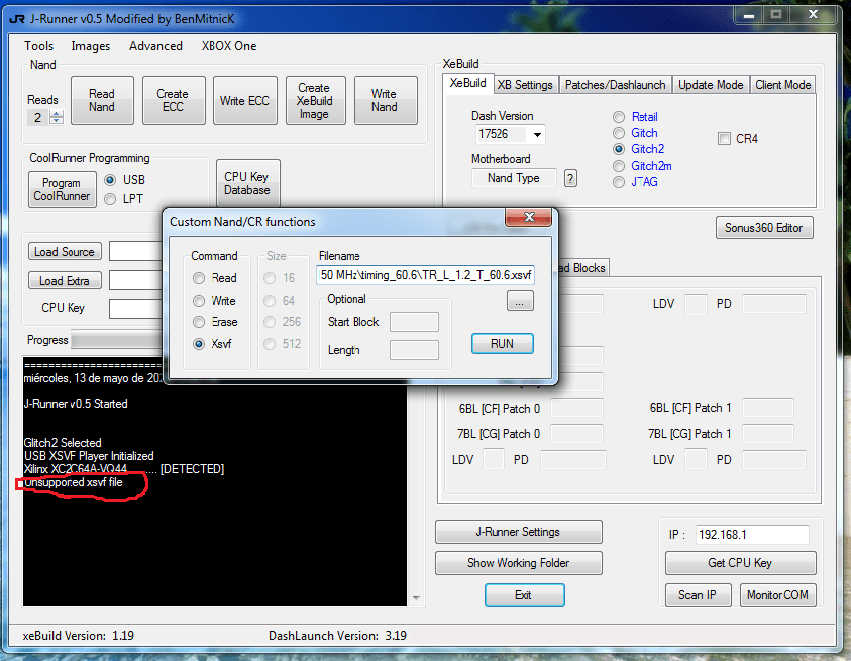Image resolution: width=851 pixels, height=661 pixels.
Task: Click the Get CPU Key button
Action: pos(740,563)
